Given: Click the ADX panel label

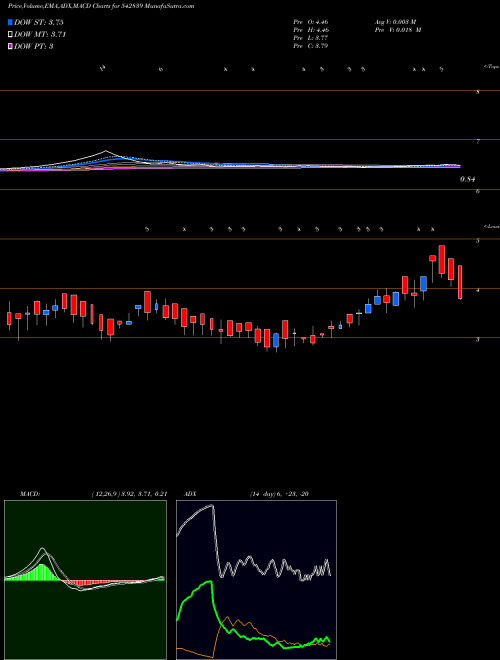Looking at the screenshot, I should (191, 494).
